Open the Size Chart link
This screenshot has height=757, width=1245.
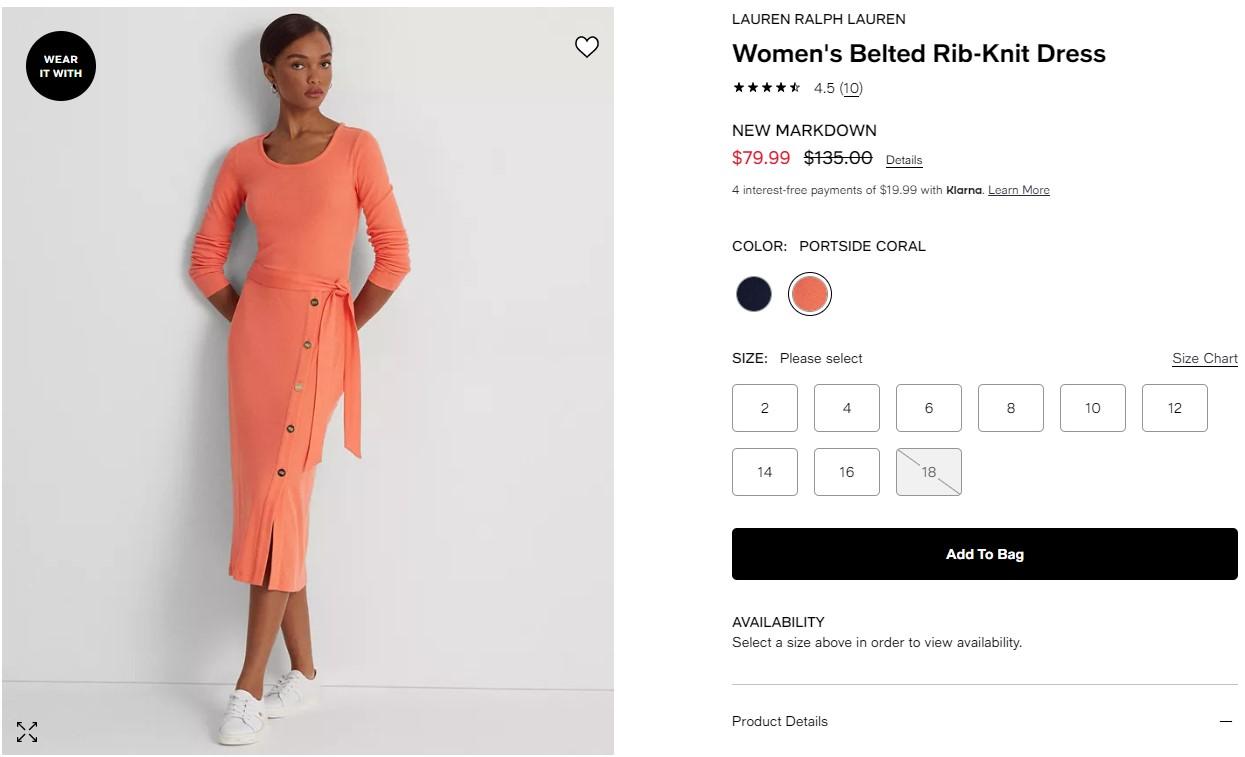tap(1205, 359)
